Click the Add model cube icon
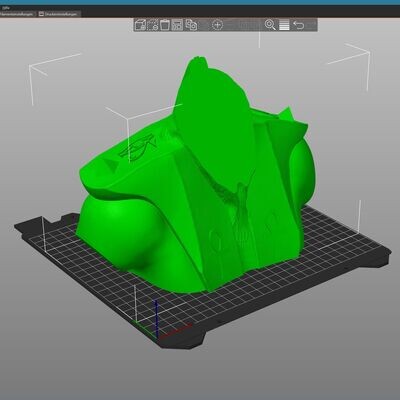Image resolution: width=400 pixels, height=400 pixels. pyautogui.click(x=140, y=25)
